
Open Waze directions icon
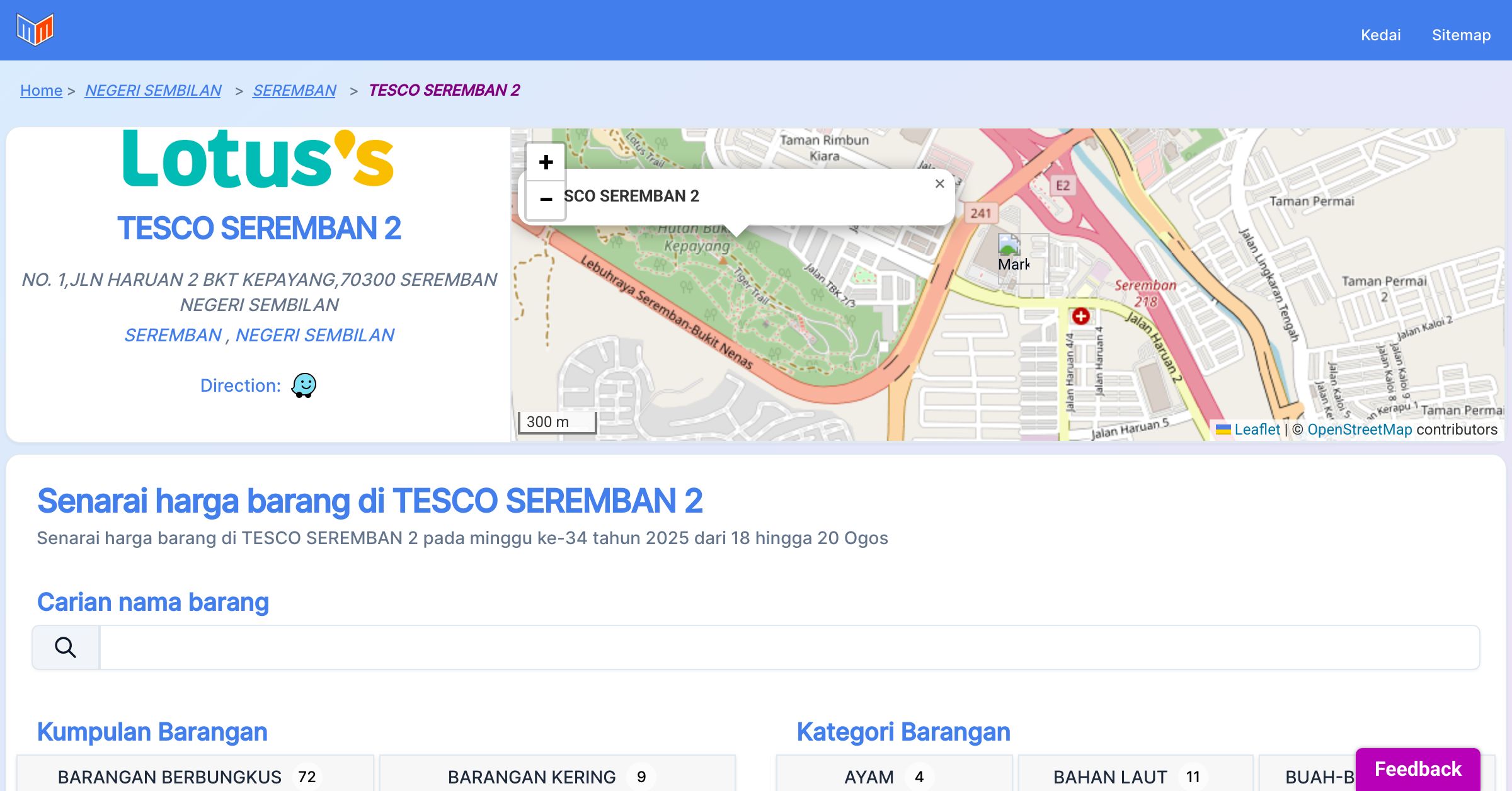(304, 385)
